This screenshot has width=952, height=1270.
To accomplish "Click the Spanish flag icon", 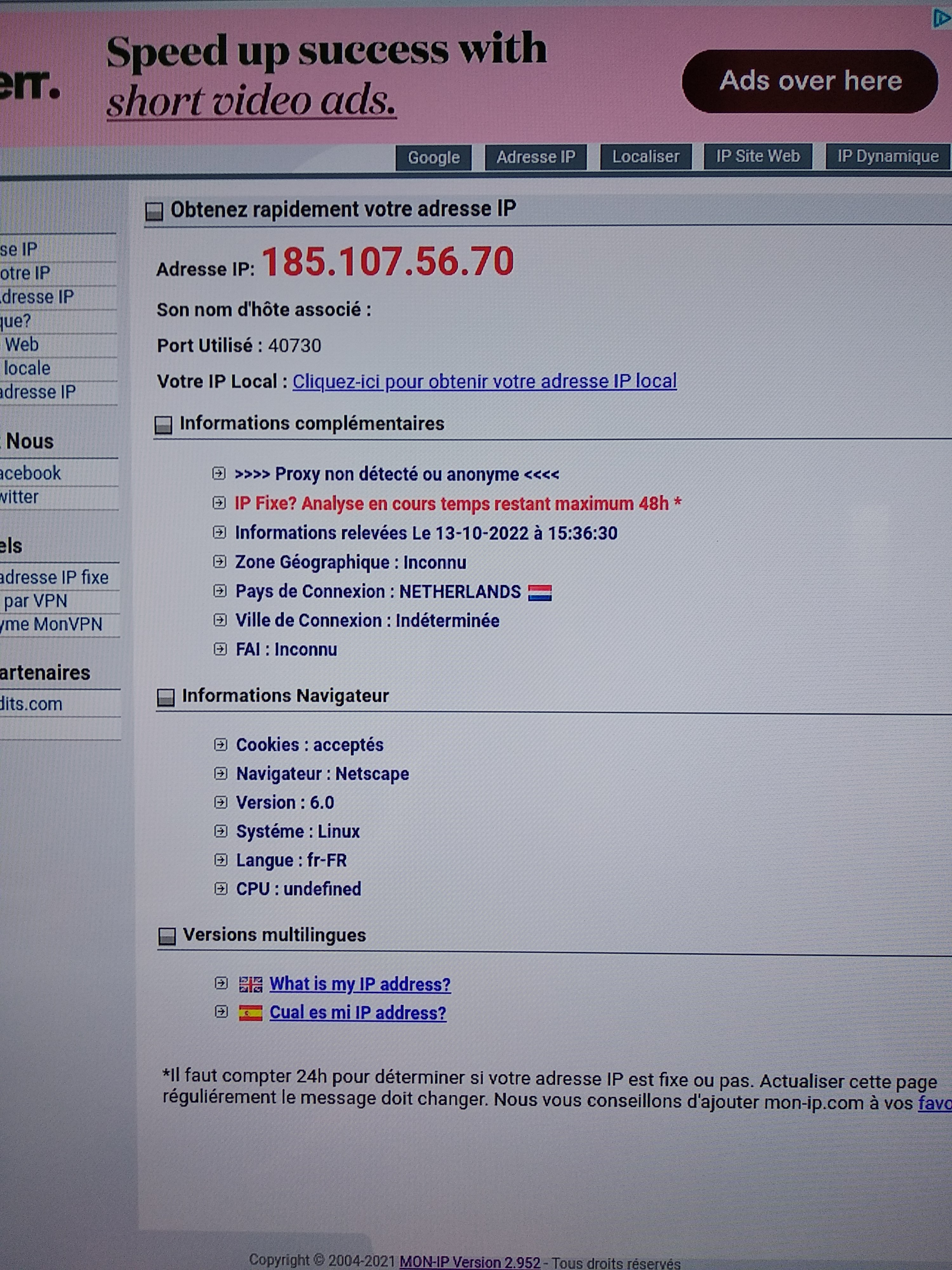I will (x=250, y=1013).
